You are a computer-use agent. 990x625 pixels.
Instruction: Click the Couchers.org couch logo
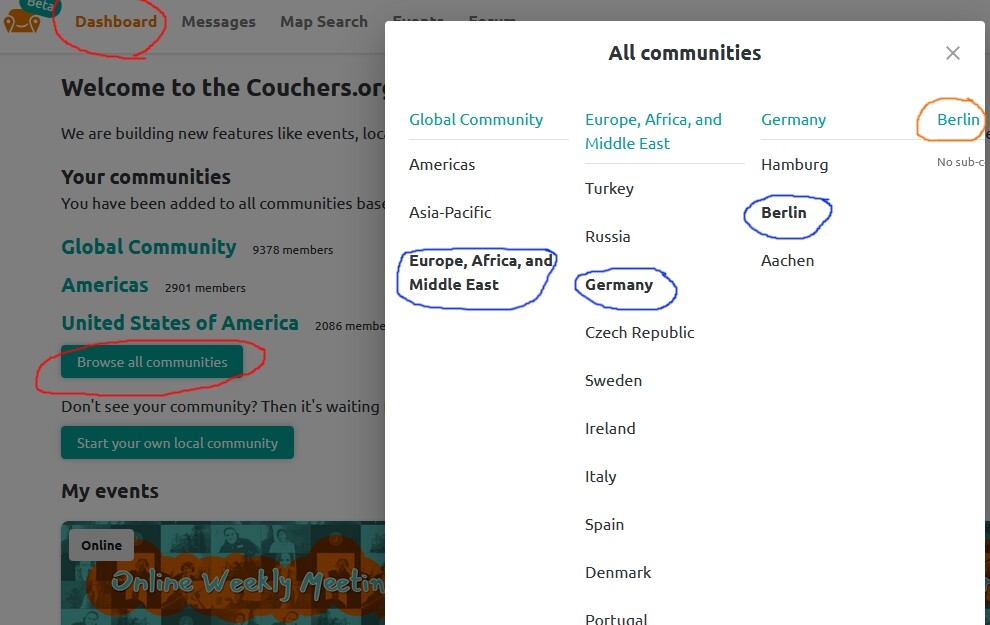[22, 21]
